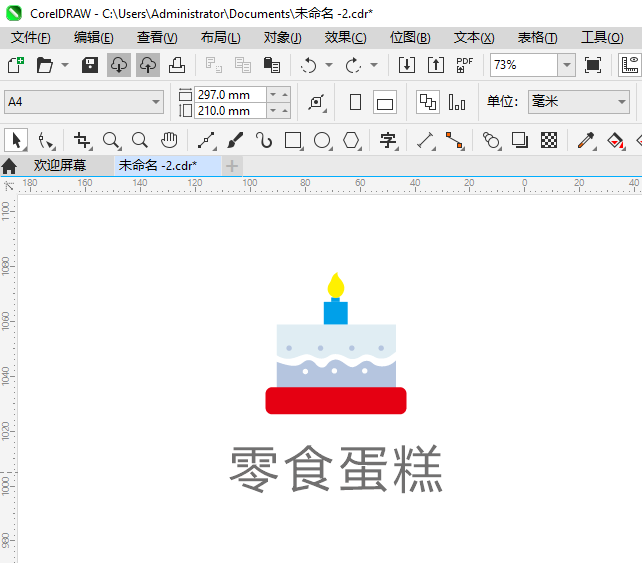Click the cloud download icon
The image size is (642, 563).
[119, 65]
